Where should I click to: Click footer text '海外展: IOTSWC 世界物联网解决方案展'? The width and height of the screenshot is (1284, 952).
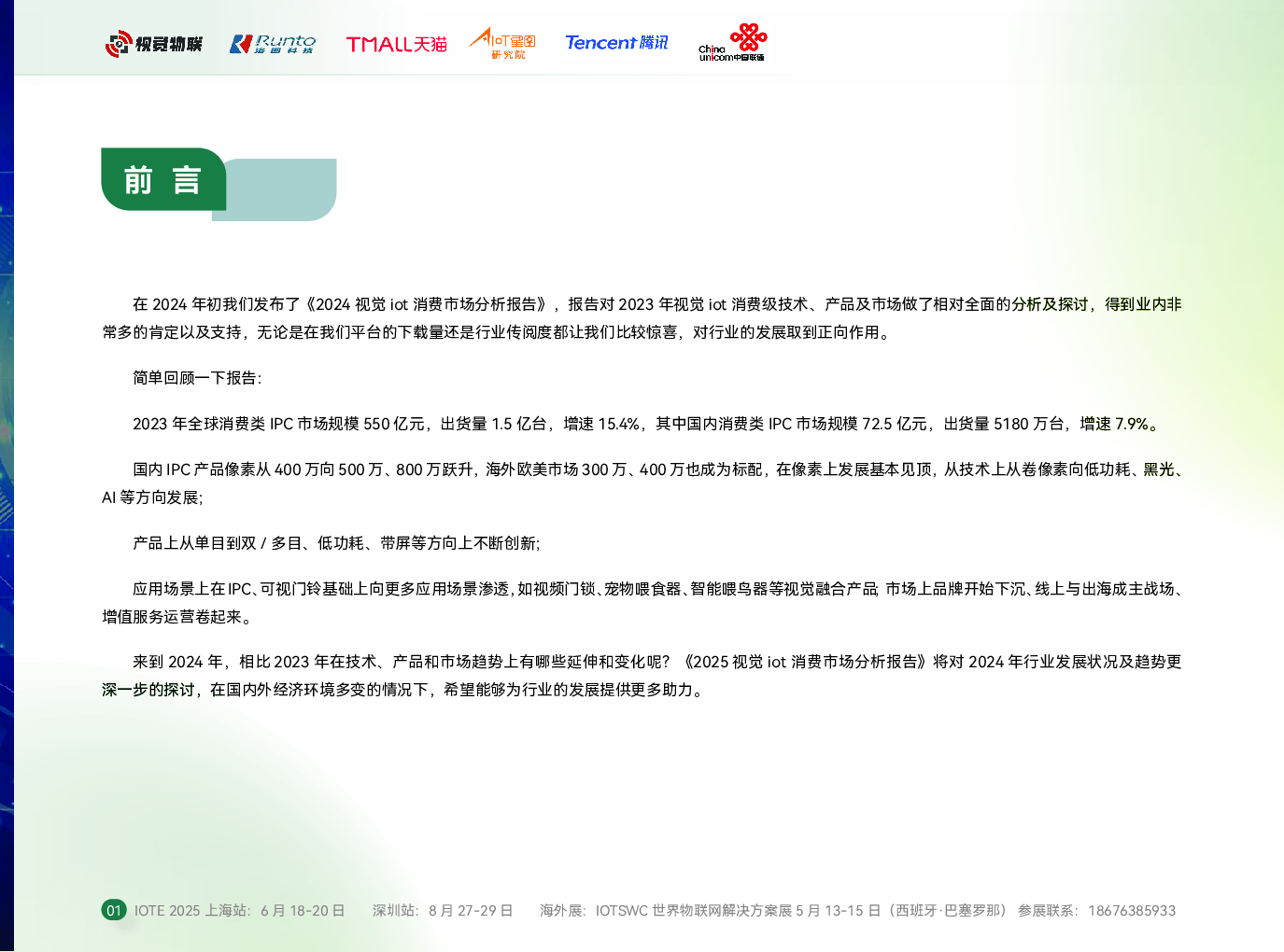[666, 911]
